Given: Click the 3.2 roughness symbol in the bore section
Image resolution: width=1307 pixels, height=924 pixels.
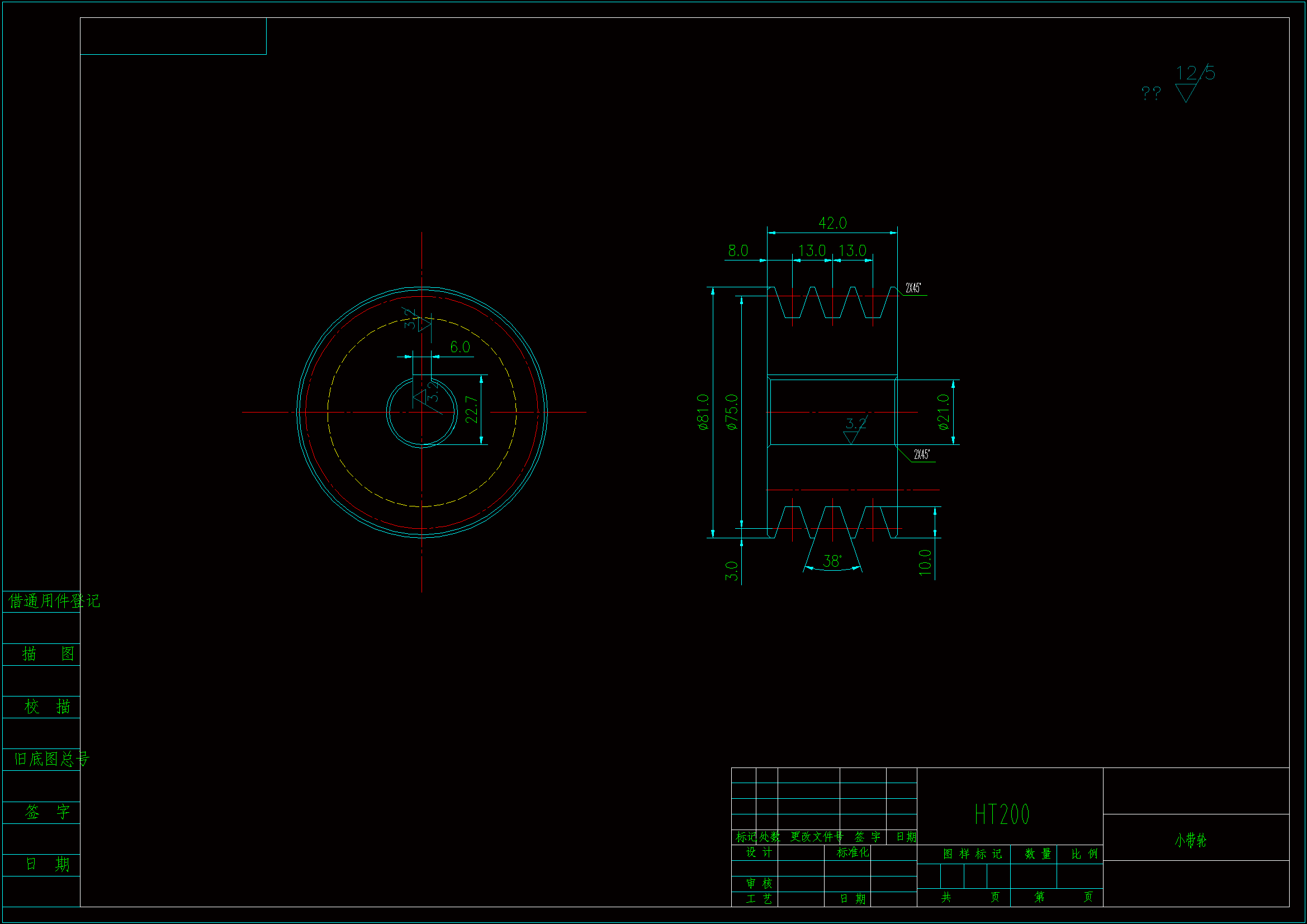Looking at the screenshot, I should click(854, 429).
